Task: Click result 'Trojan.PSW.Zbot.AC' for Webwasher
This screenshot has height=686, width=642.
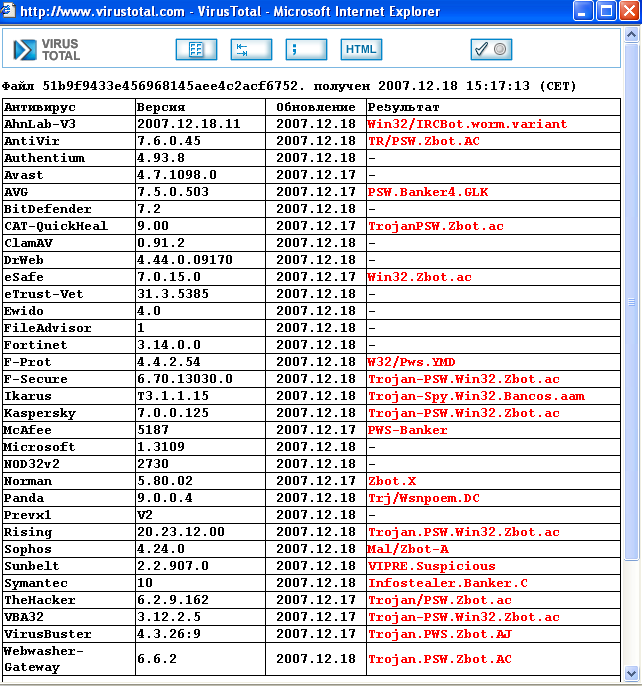Action: point(440,659)
